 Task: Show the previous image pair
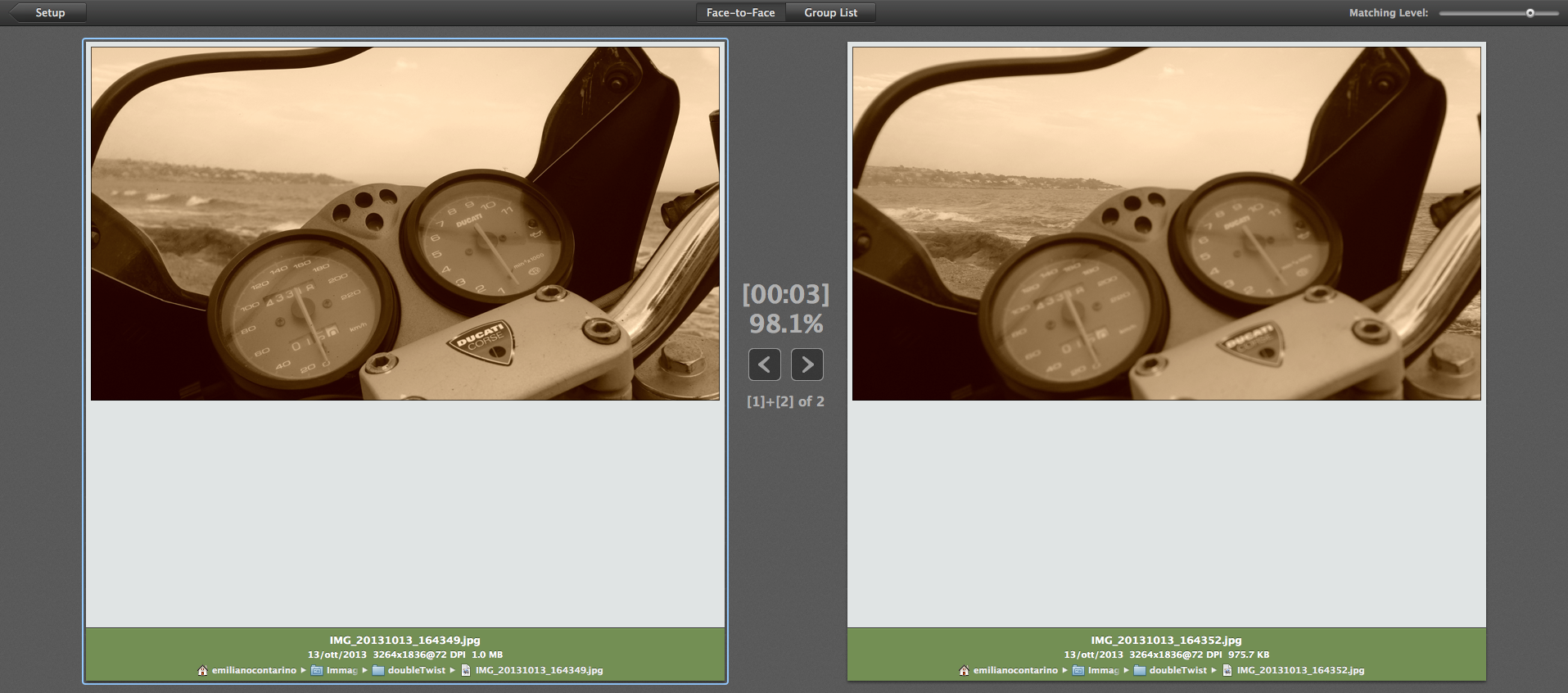(x=764, y=365)
